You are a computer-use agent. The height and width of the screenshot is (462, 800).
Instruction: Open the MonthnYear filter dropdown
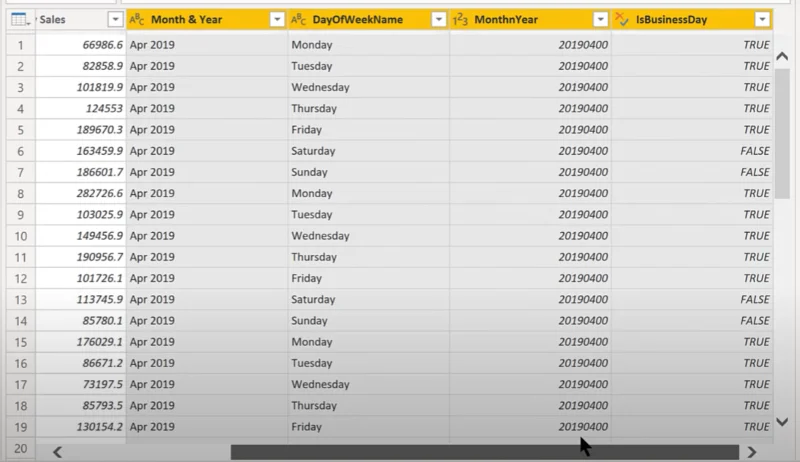601,19
